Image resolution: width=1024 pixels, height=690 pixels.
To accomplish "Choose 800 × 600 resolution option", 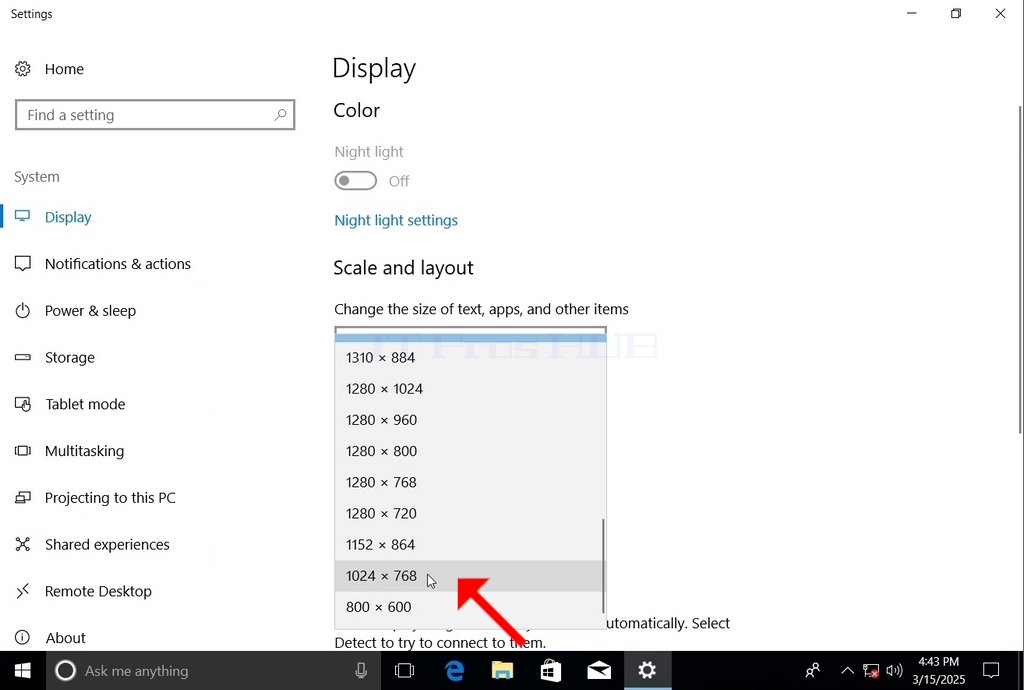I will (470, 607).
